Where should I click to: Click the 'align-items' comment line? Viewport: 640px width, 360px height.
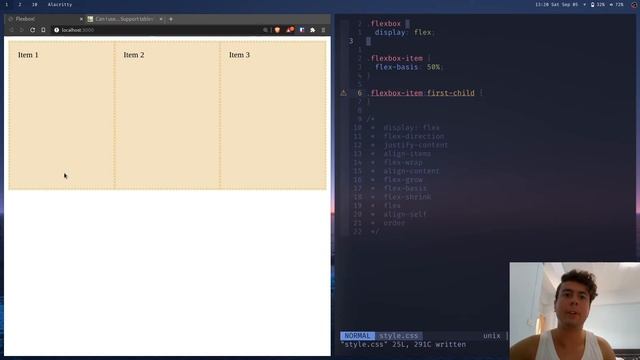(x=407, y=154)
